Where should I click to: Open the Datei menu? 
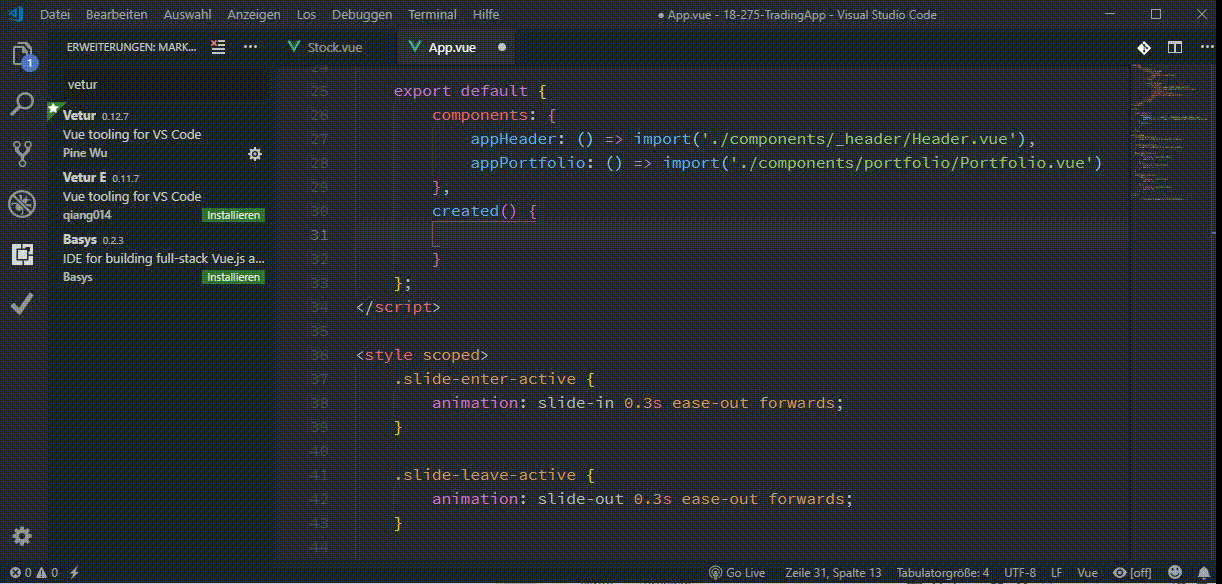click(x=55, y=15)
